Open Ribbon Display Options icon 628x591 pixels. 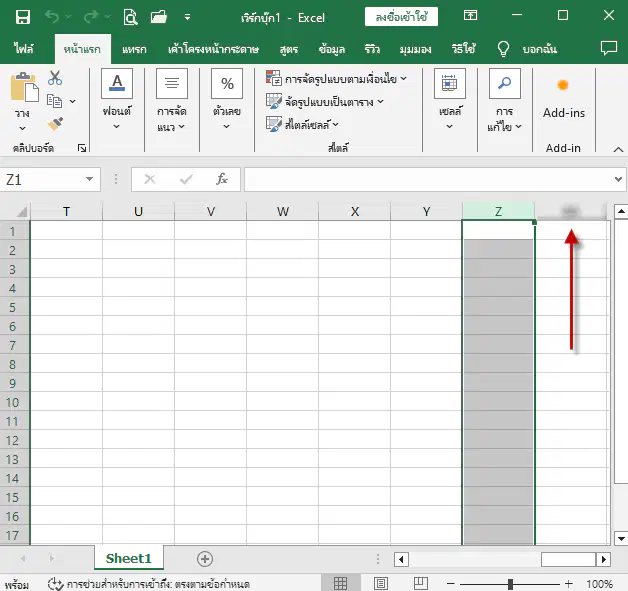[x=470, y=16]
